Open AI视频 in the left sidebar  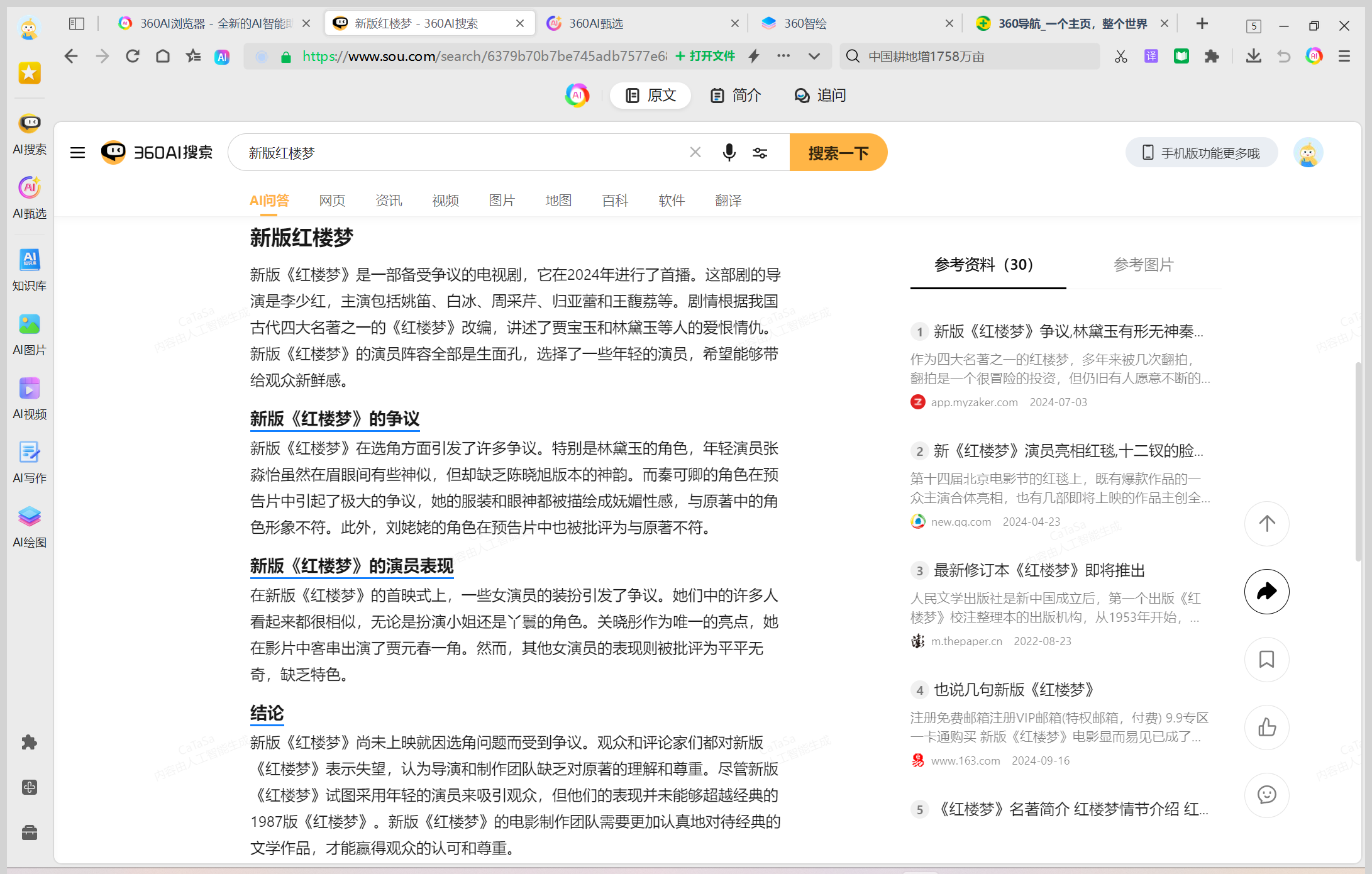coord(30,399)
